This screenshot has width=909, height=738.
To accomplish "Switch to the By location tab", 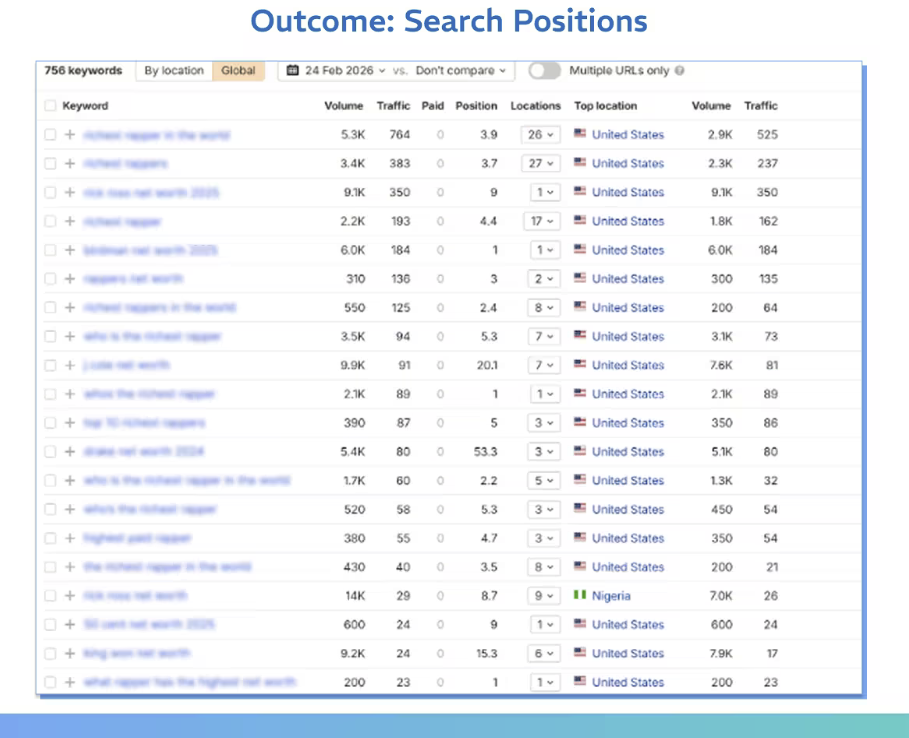I will (x=174, y=71).
